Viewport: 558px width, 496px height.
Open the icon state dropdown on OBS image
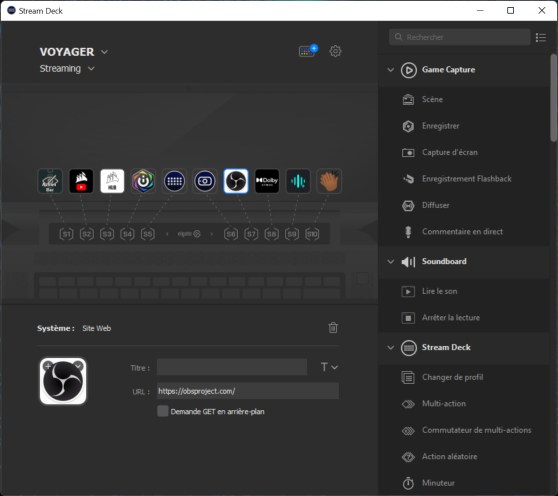(79, 365)
